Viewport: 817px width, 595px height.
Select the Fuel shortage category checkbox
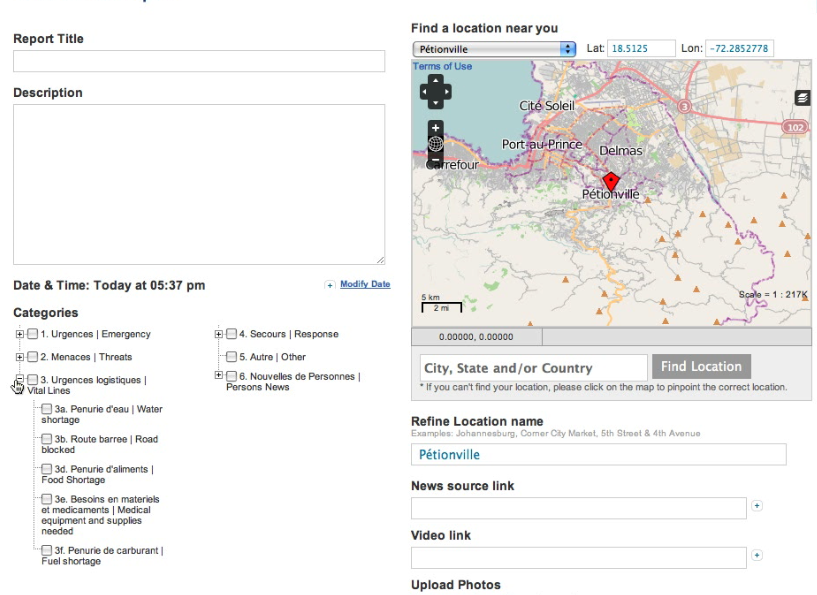(47, 550)
